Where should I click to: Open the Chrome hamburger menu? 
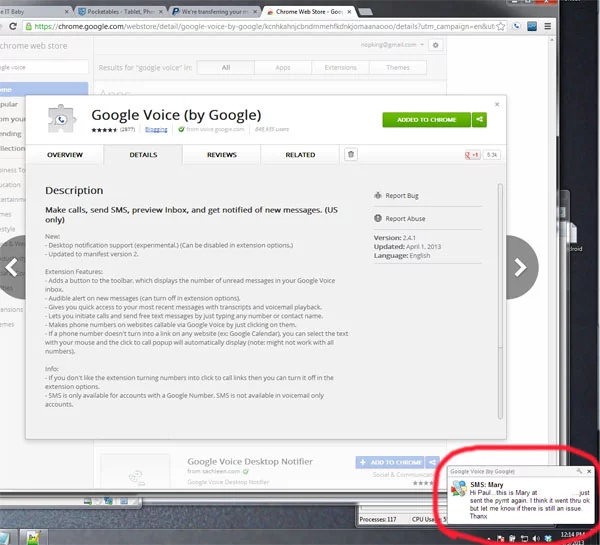click(548, 26)
